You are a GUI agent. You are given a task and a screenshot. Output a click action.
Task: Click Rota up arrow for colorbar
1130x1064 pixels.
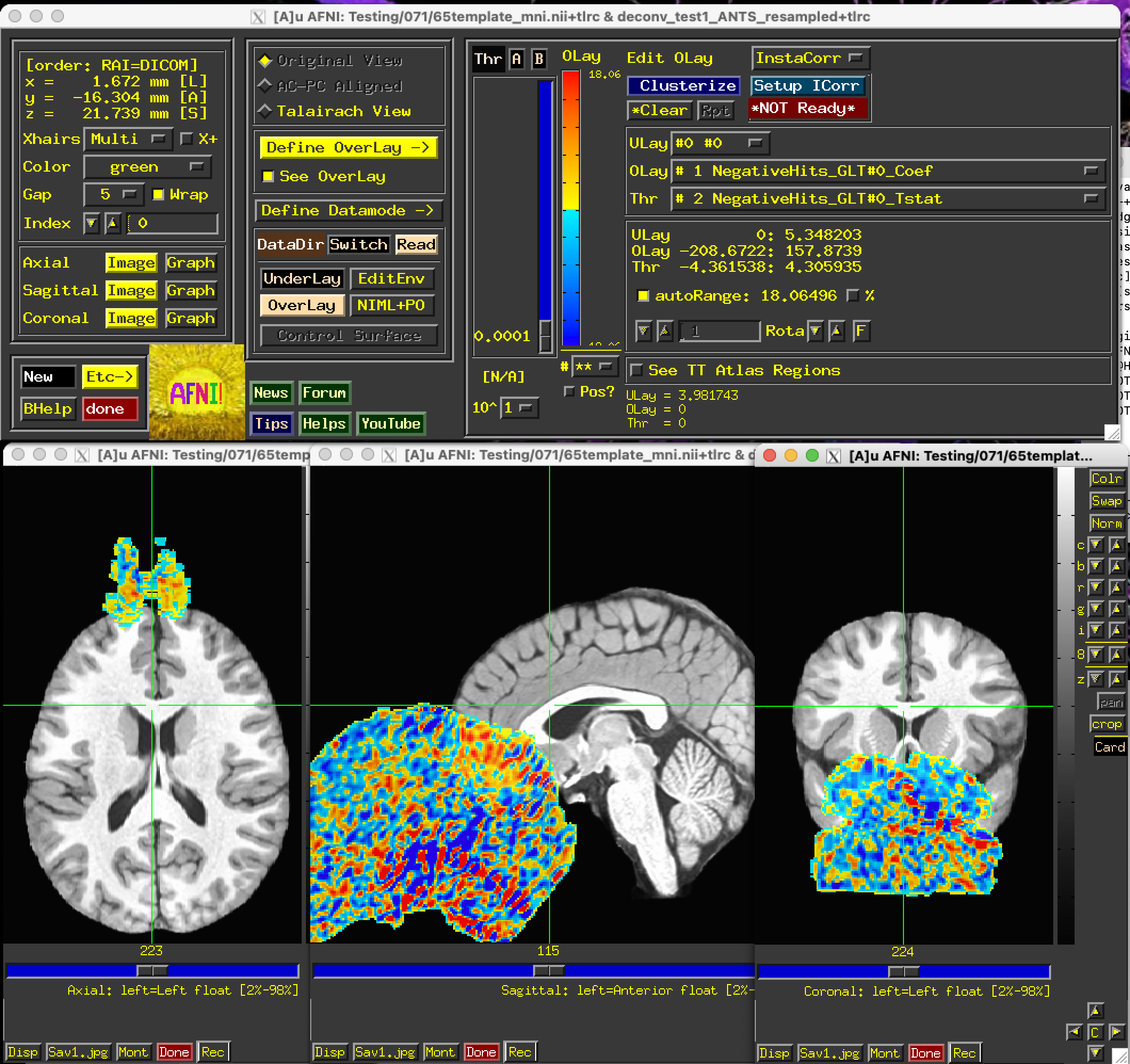click(836, 331)
